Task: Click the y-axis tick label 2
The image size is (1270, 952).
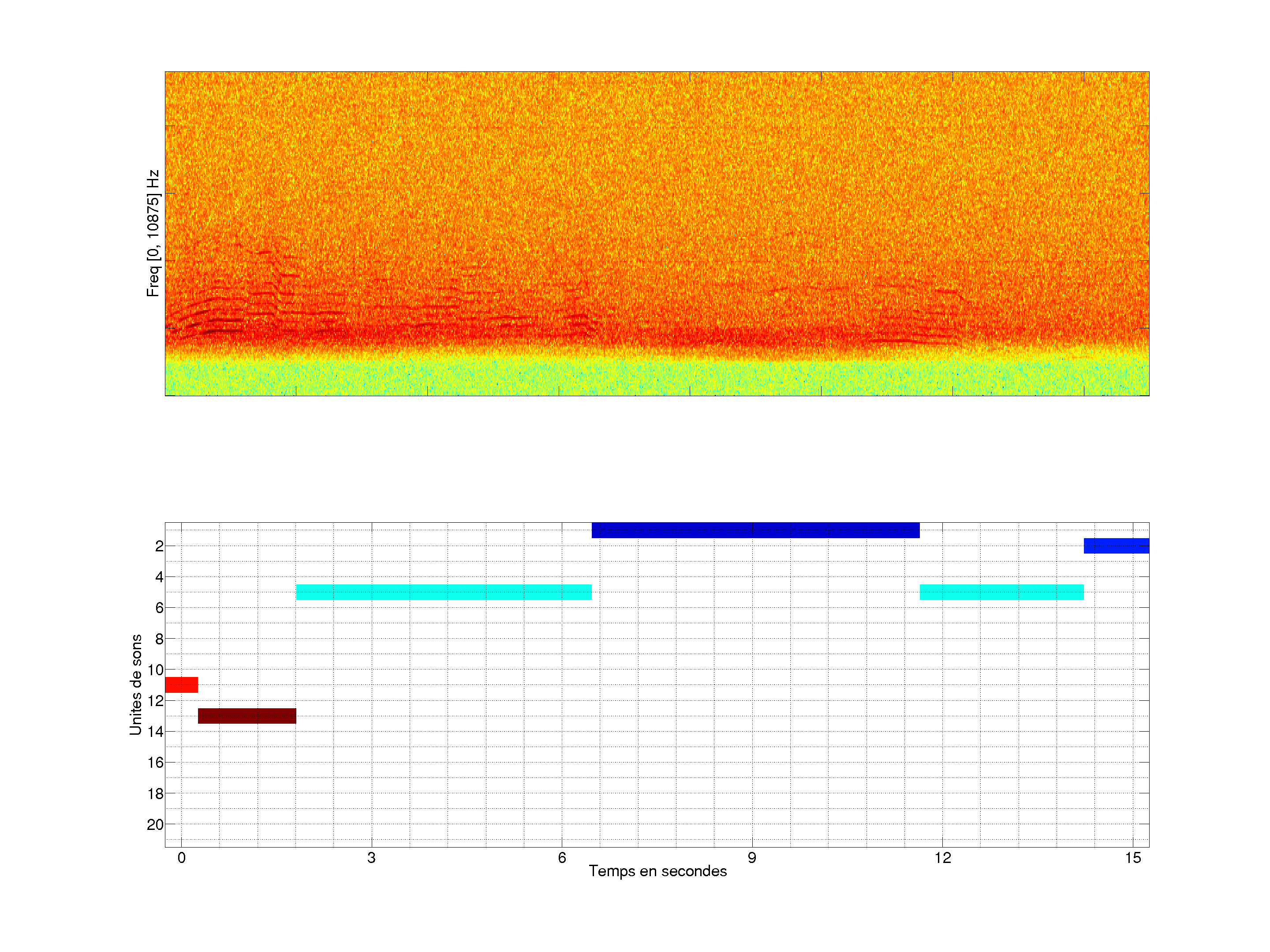Action: (159, 546)
